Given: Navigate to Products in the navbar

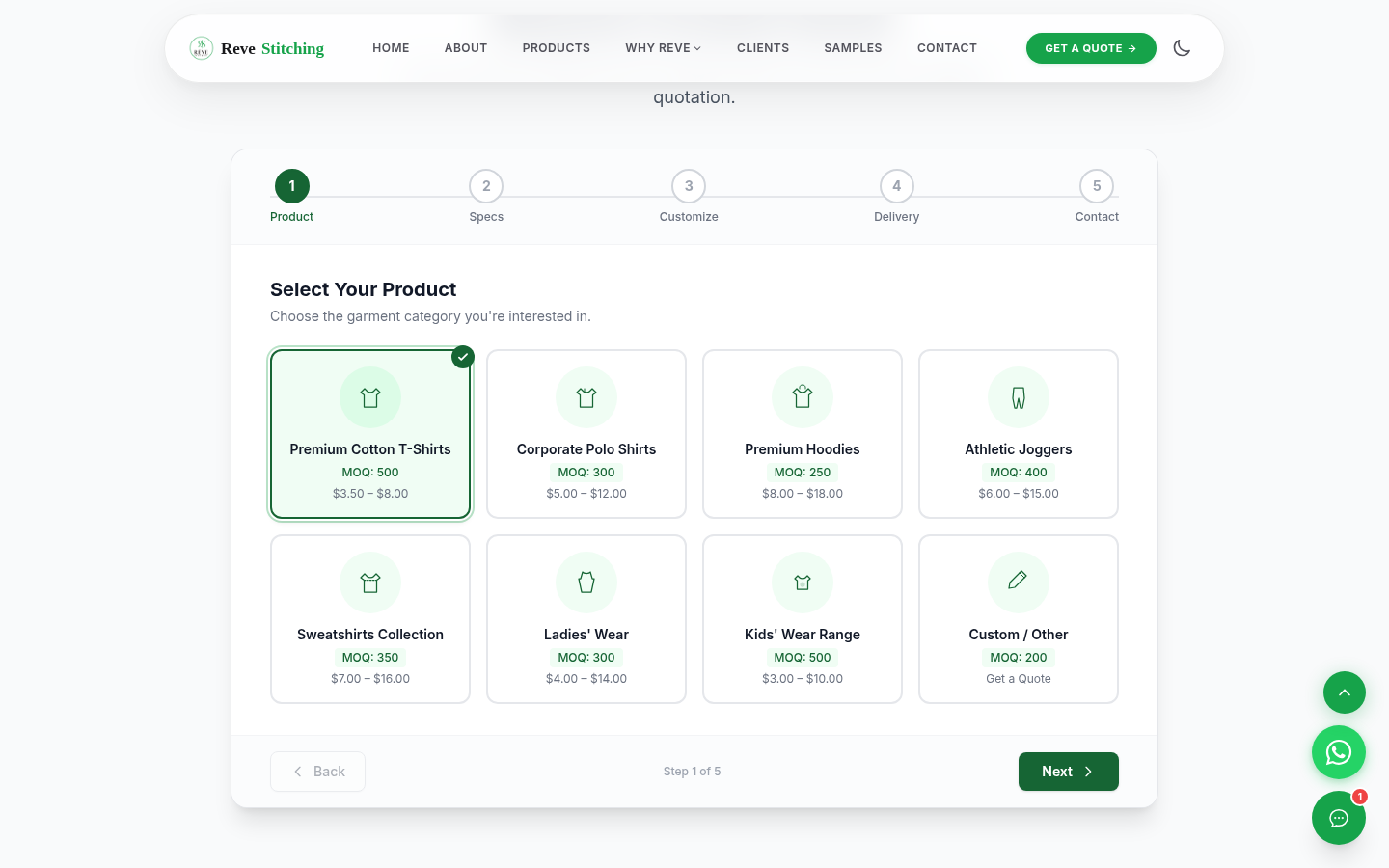Looking at the screenshot, I should pyautogui.click(x=557, y=48).
